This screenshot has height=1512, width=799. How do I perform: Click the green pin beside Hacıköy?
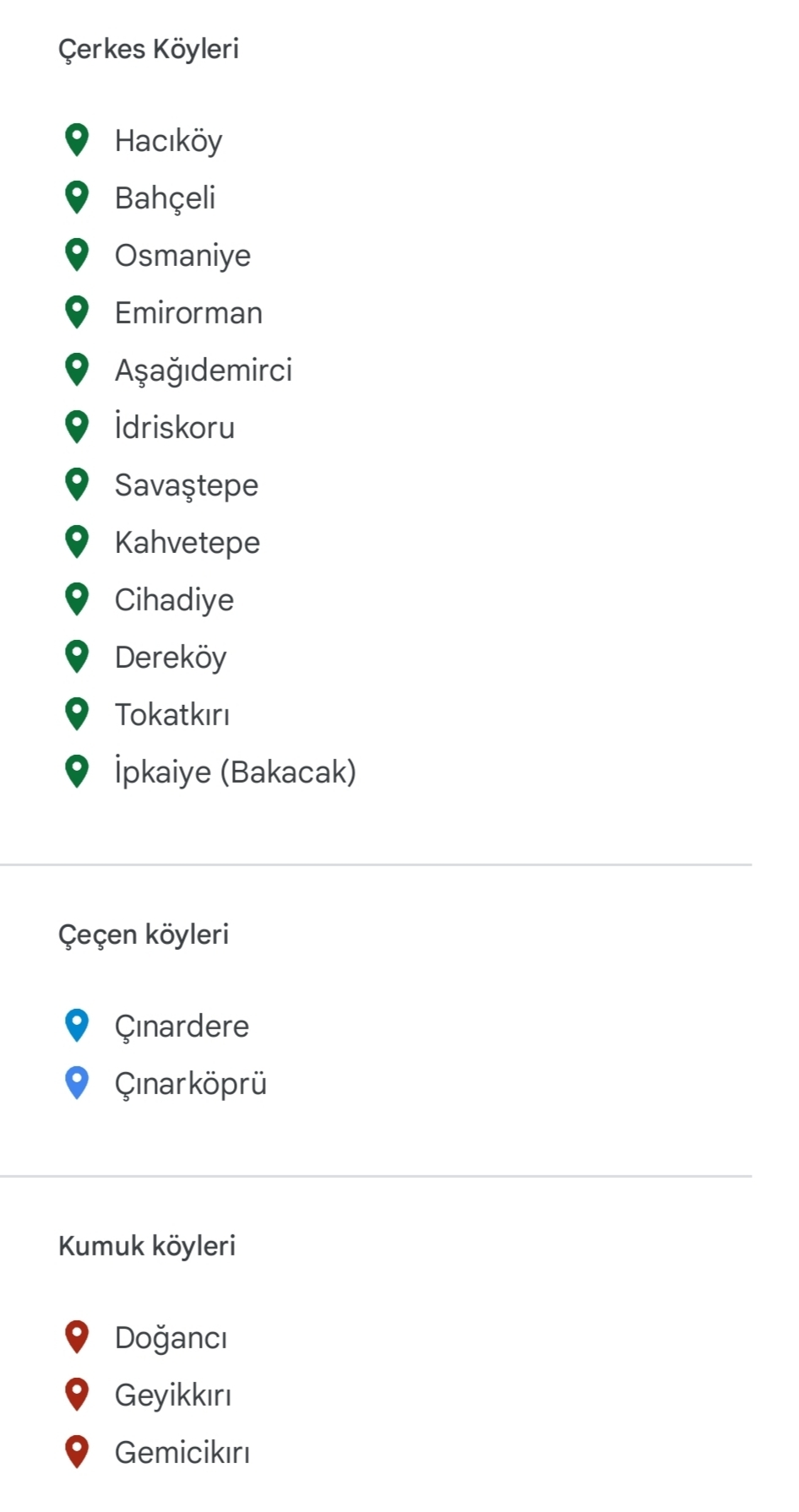[77, 139]
